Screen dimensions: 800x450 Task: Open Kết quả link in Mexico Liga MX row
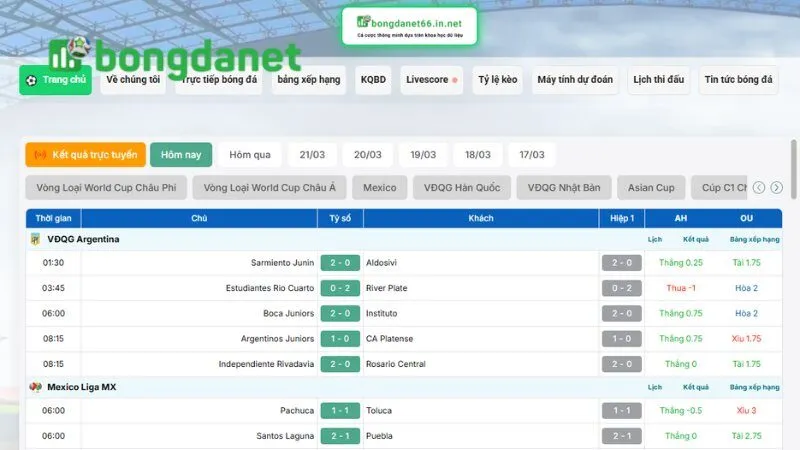[696, 387]
